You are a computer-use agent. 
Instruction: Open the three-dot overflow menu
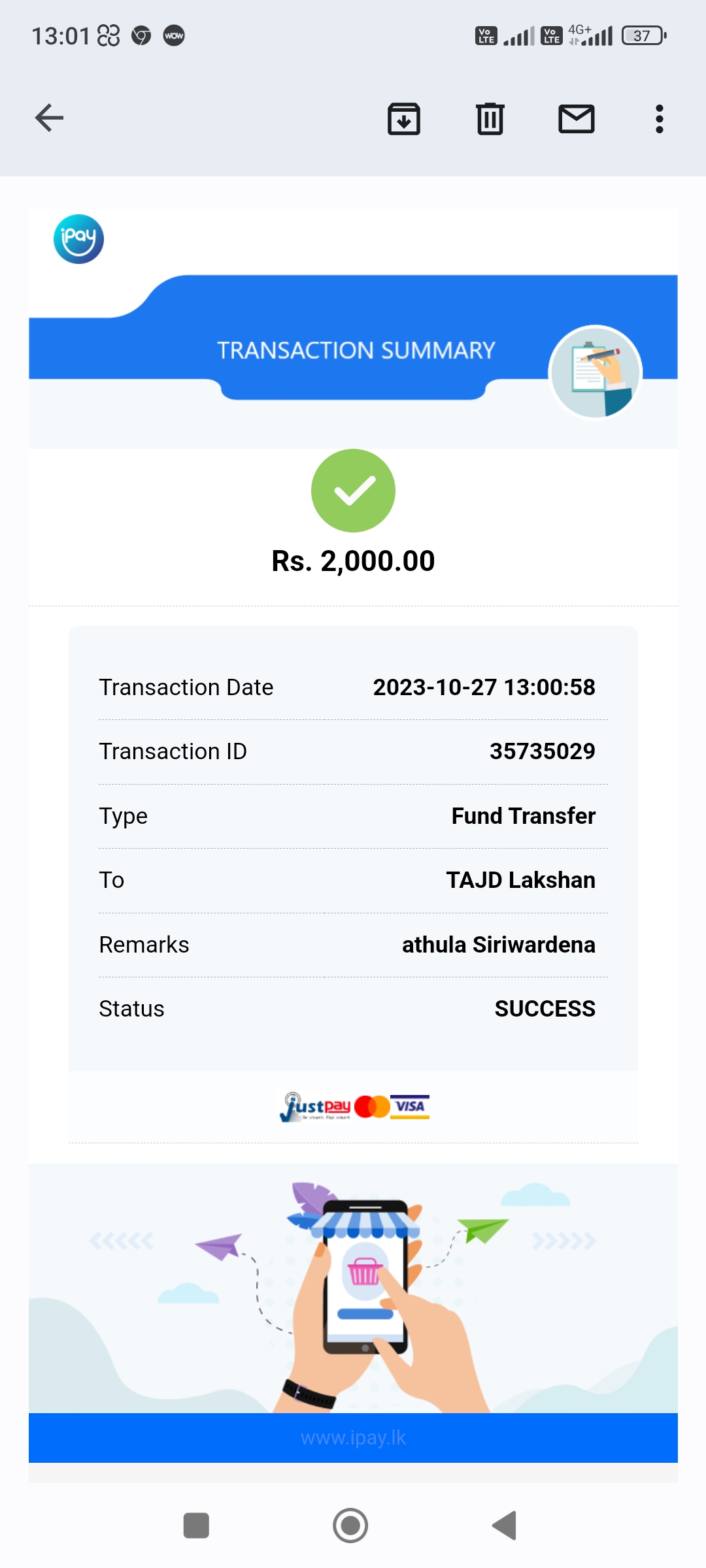coord(659,119)
